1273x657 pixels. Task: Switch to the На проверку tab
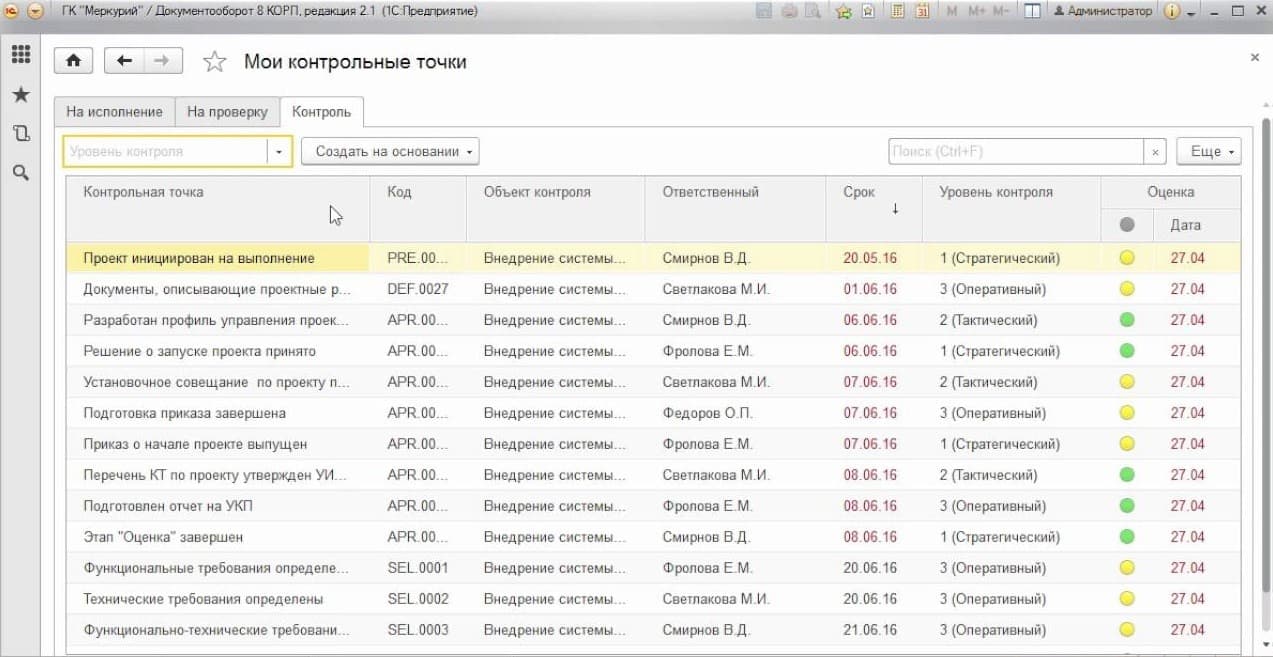tap(227, 112)
